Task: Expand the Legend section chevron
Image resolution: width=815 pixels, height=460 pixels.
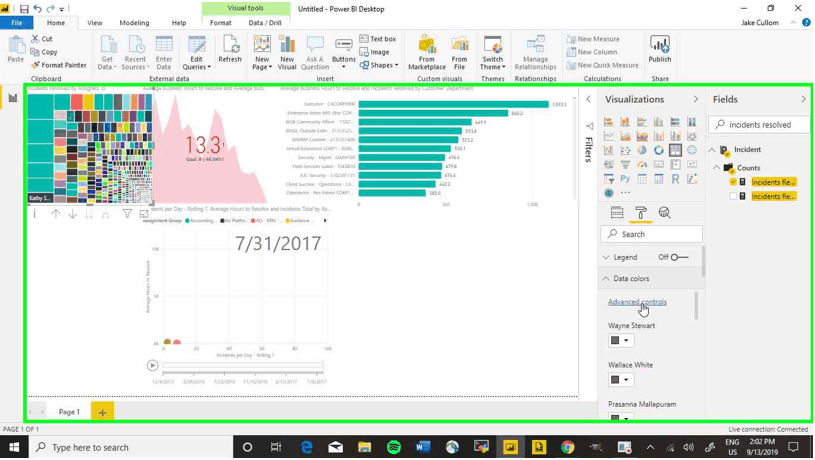Action: pos(606,257)
